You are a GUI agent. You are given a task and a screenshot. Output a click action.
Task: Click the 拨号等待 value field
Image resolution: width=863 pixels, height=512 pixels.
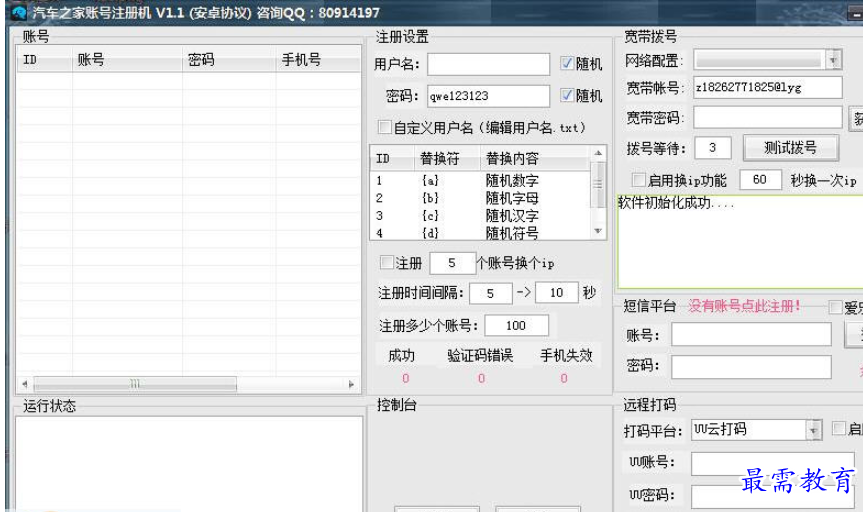point(713,148)
